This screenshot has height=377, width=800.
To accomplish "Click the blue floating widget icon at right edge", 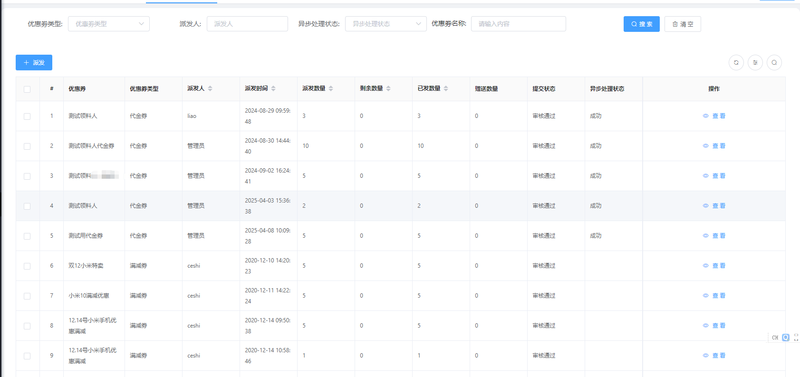I will click(x=786, y=337).
